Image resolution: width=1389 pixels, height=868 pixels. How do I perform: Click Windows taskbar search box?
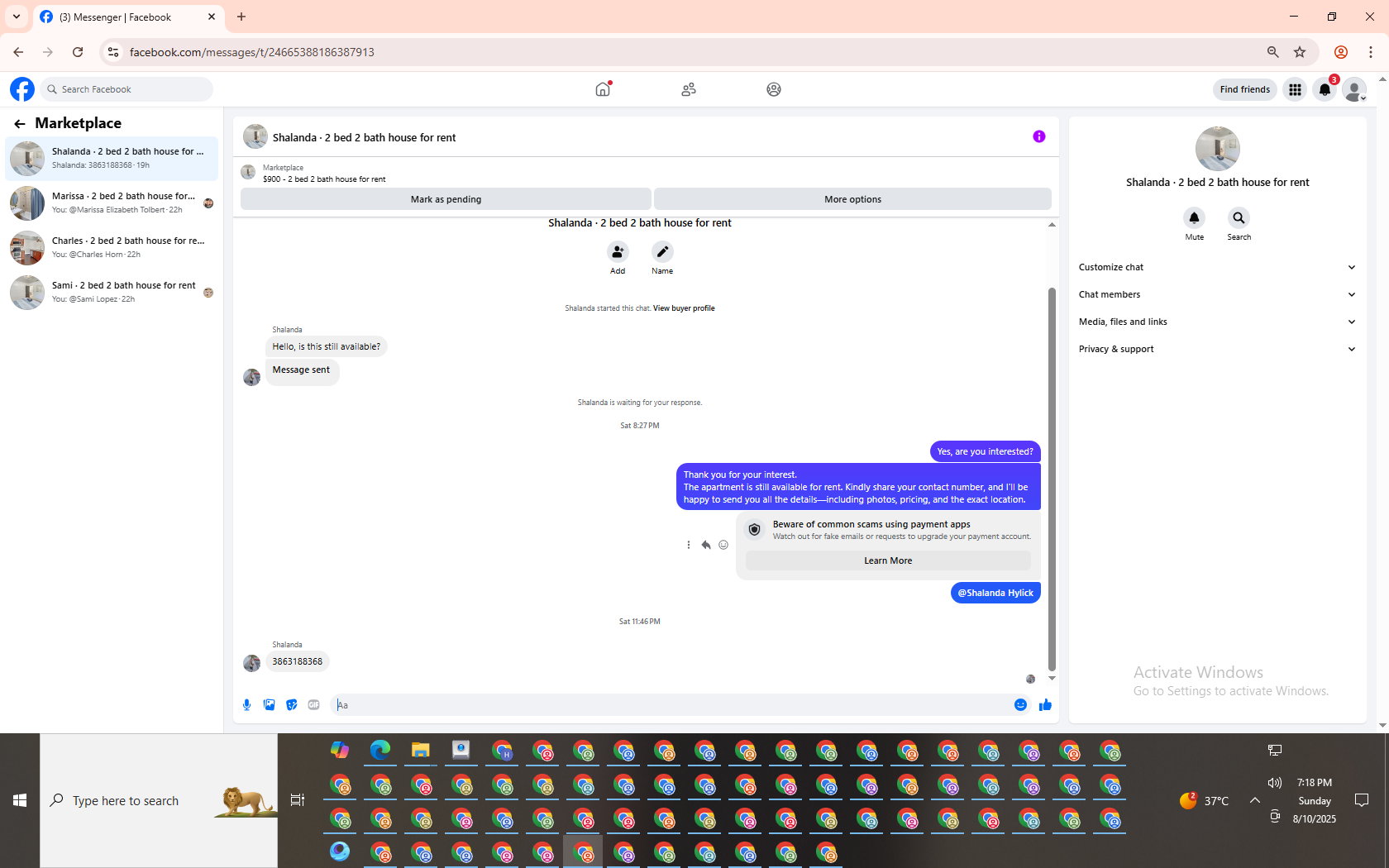159,800
